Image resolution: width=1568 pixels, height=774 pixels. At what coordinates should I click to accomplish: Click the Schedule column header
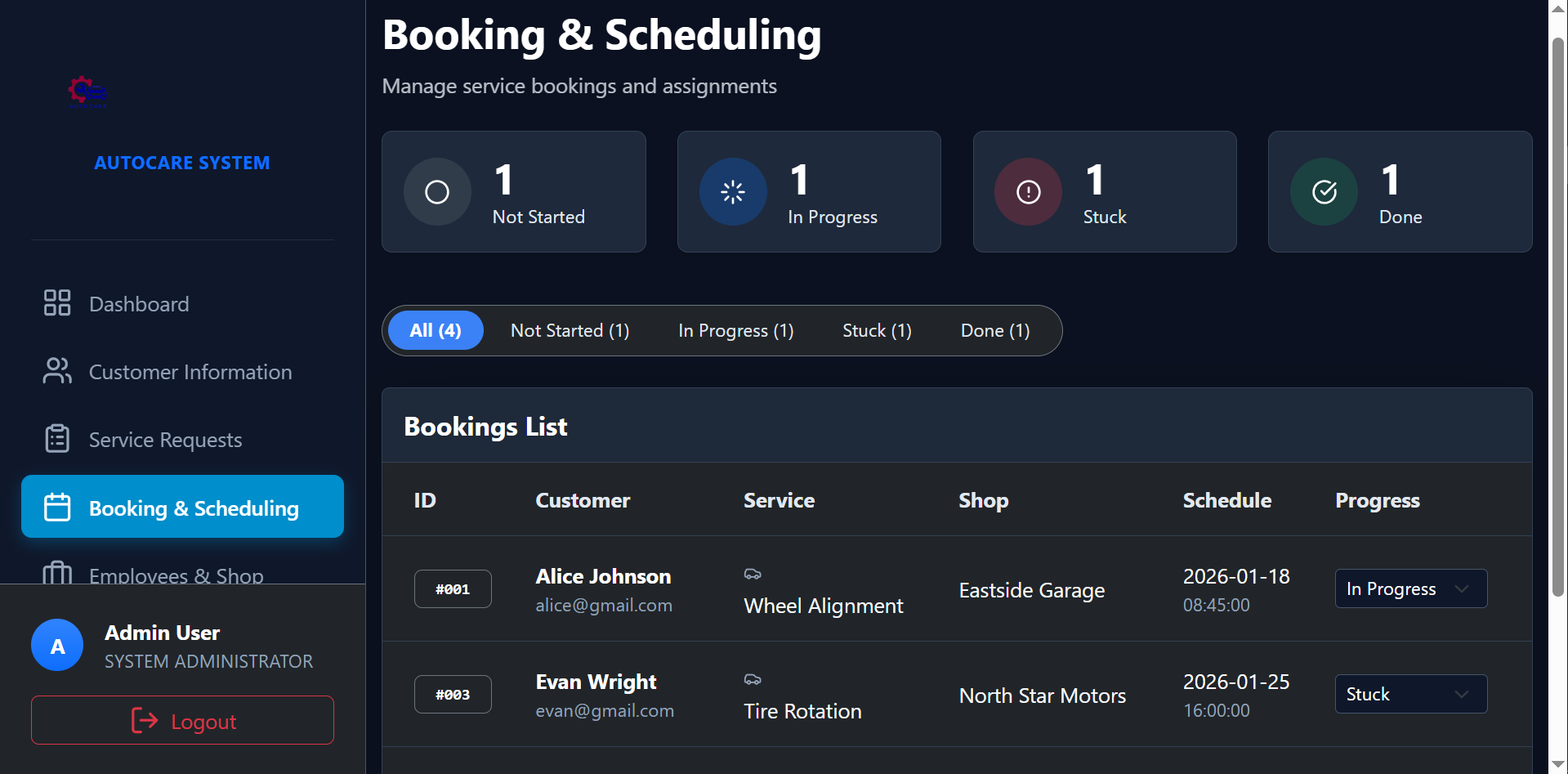point(1227,500)
